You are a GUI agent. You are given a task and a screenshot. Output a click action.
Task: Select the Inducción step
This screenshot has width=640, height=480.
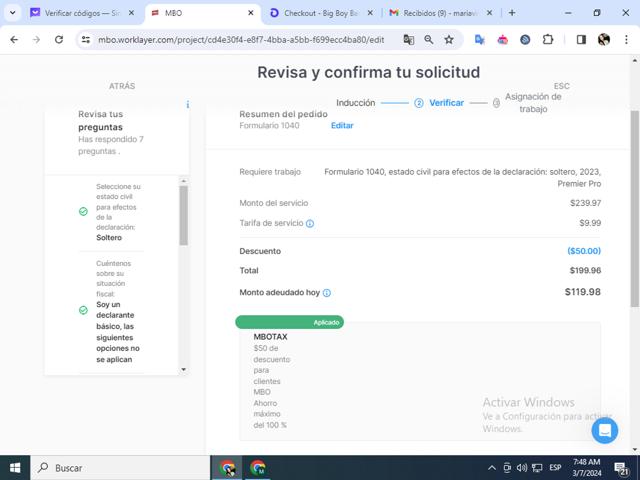pyautogui.click(x=355, y=103)
